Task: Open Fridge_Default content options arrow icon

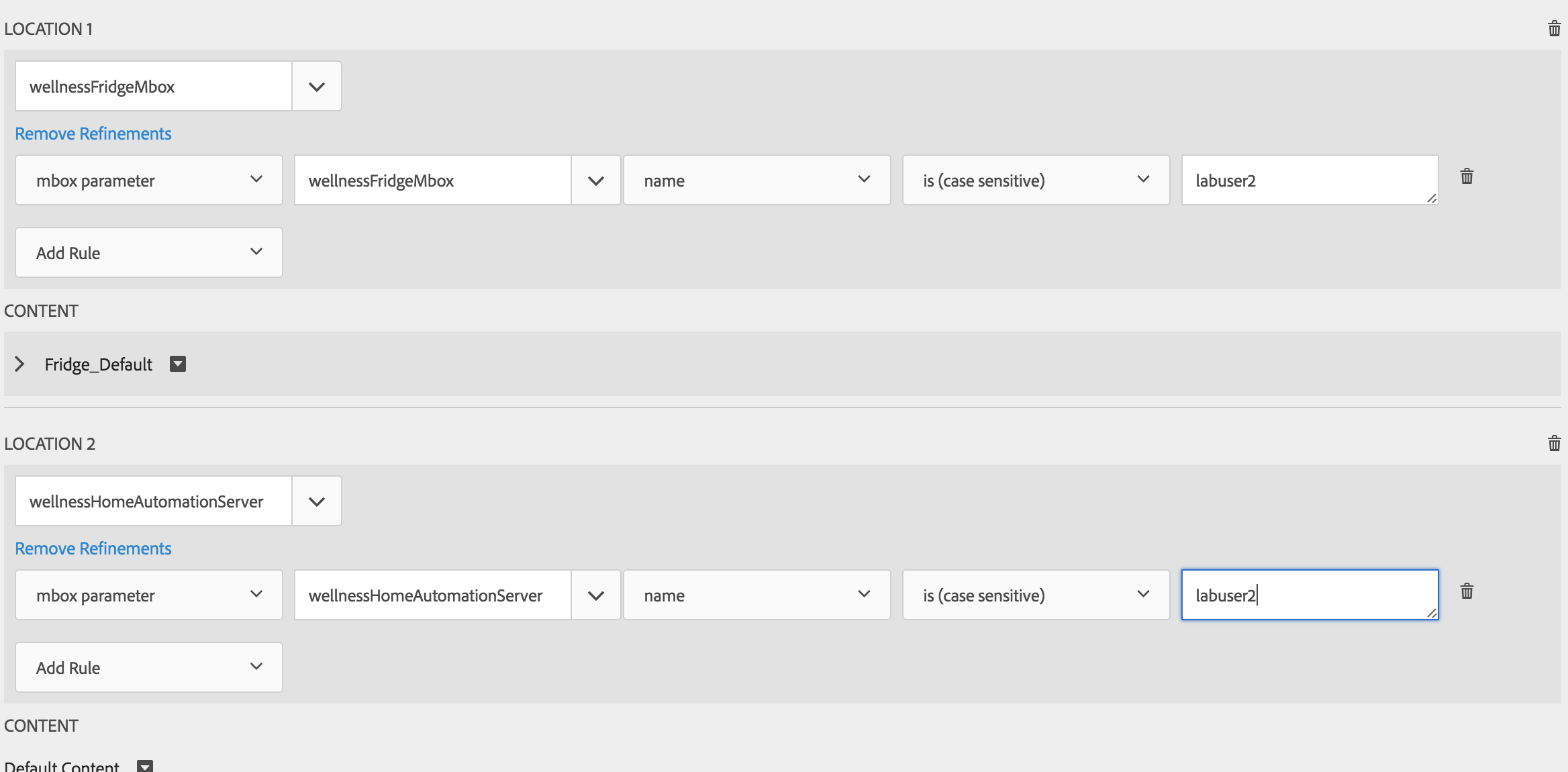Action: coord(178,364)
